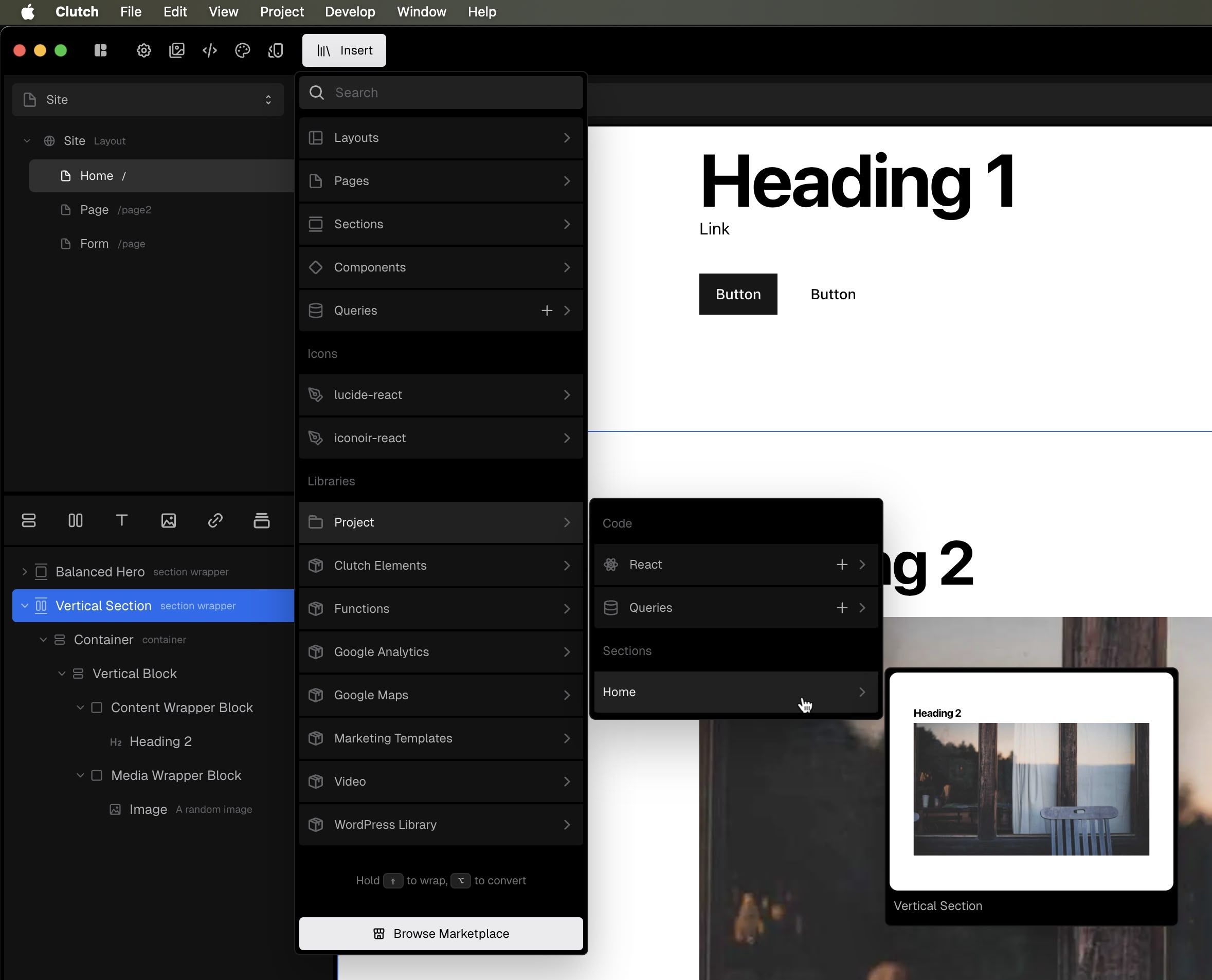The image size is (1212, 980).
Task: Collapse the Media Wrapper Block node
Action: [x=80, y=776]
